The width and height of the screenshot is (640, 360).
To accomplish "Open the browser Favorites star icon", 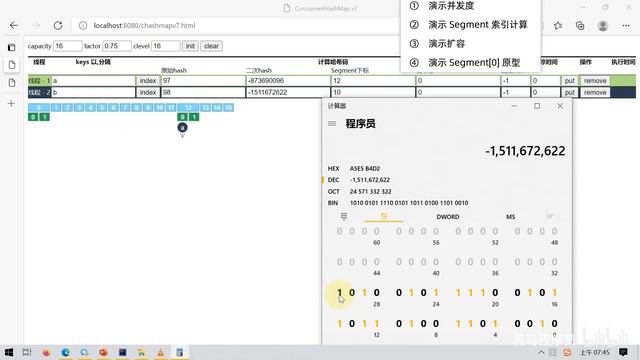I will pyautogui.click(x=558, y=25).
